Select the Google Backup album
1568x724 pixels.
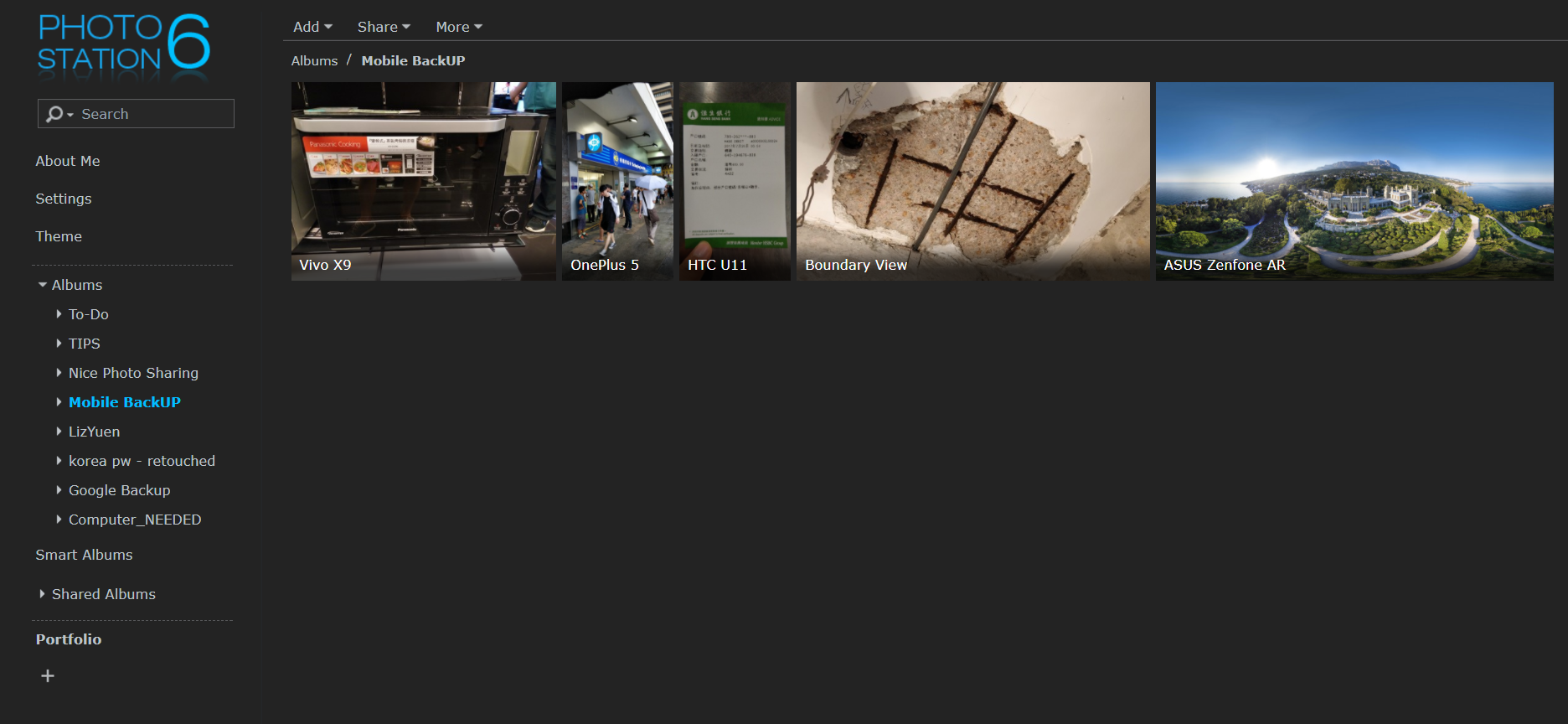(x=119, y=490)
